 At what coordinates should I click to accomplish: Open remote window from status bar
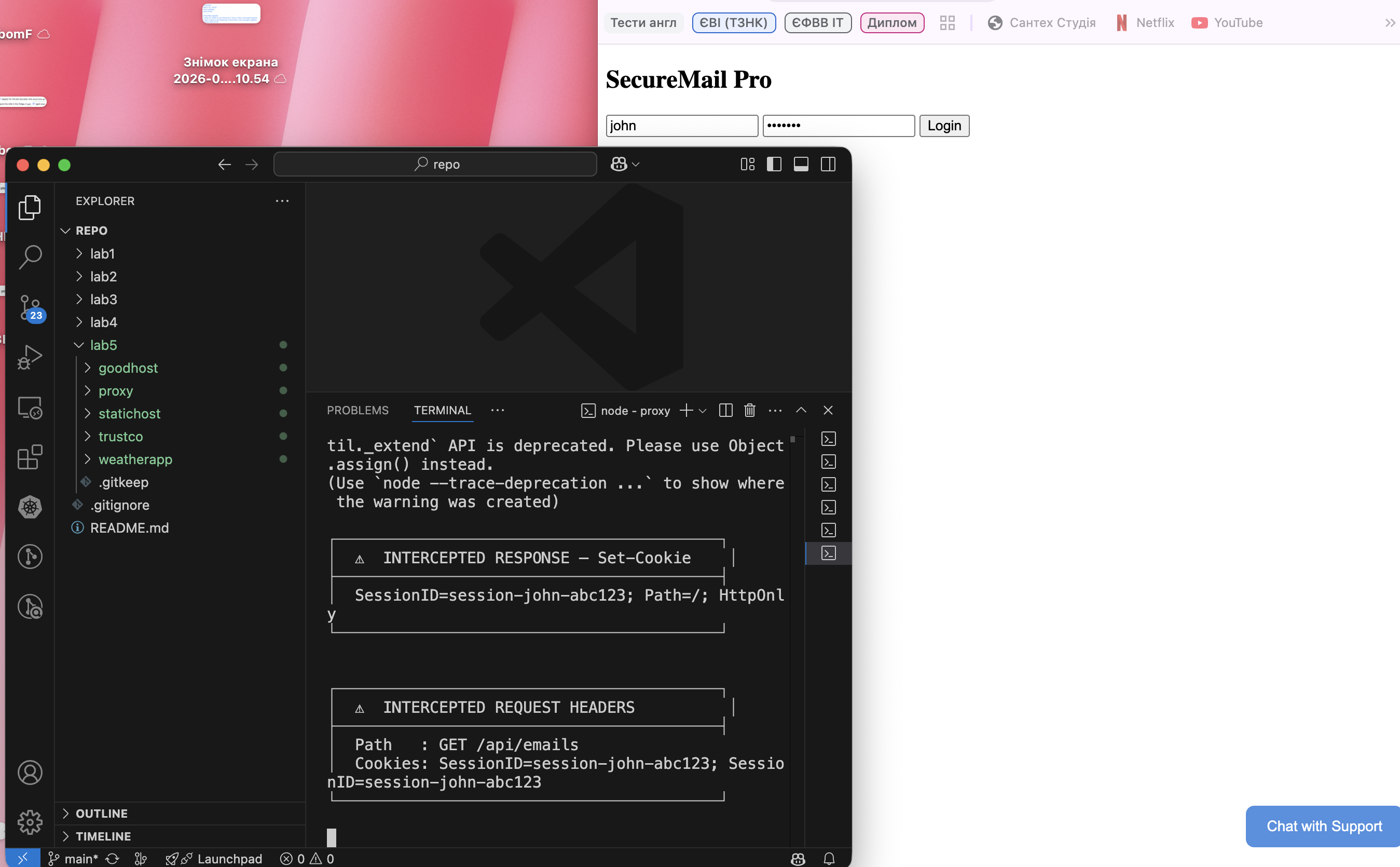click(x=23, y=858)
